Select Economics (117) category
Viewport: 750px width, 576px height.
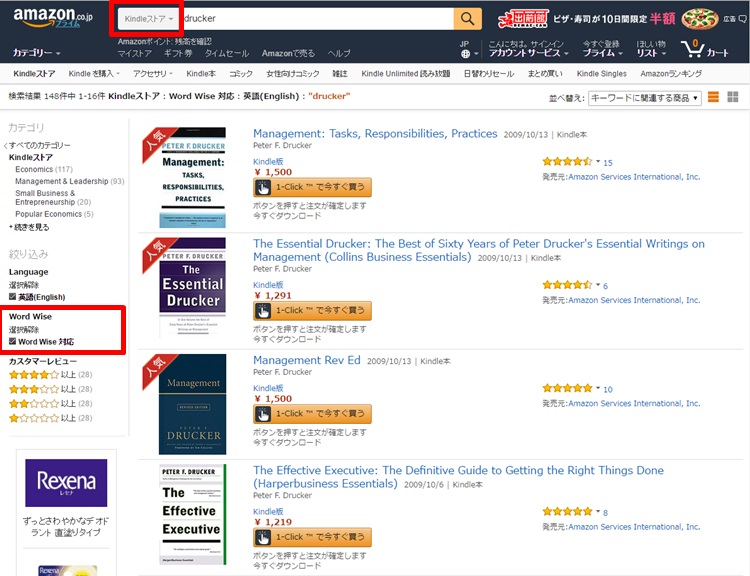pos(44,169)
